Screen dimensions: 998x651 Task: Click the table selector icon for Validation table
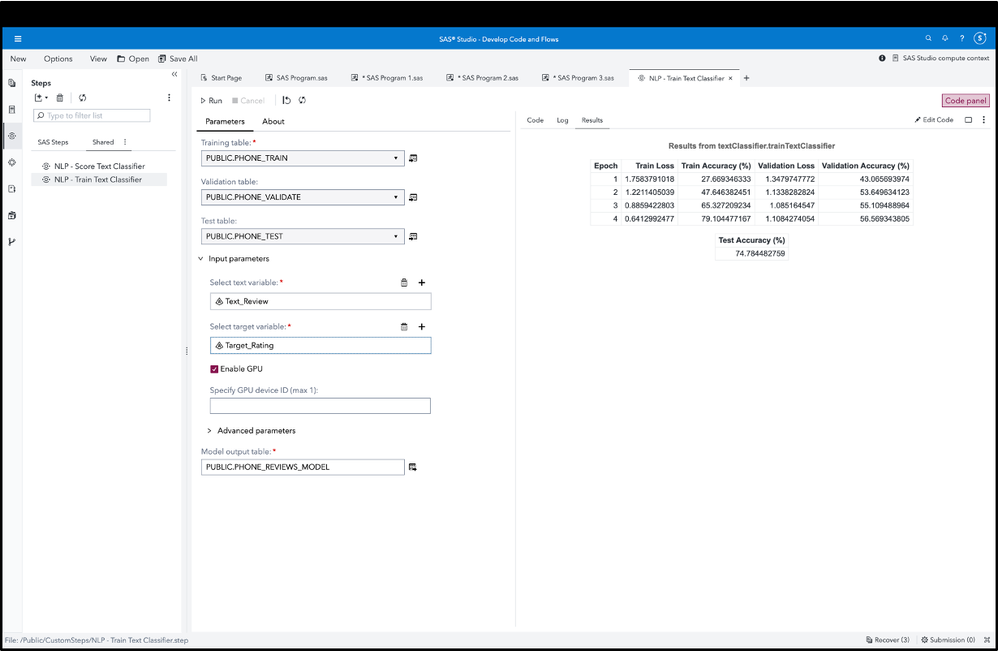tap(413, 197)
